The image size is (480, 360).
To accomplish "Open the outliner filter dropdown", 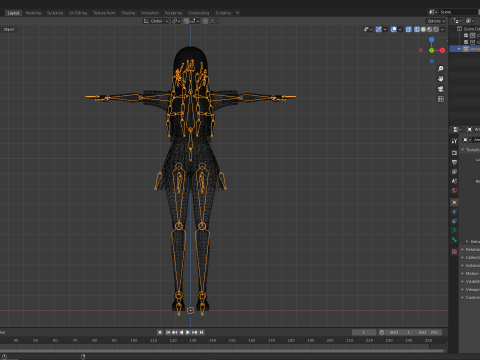I will coord(470,21).
